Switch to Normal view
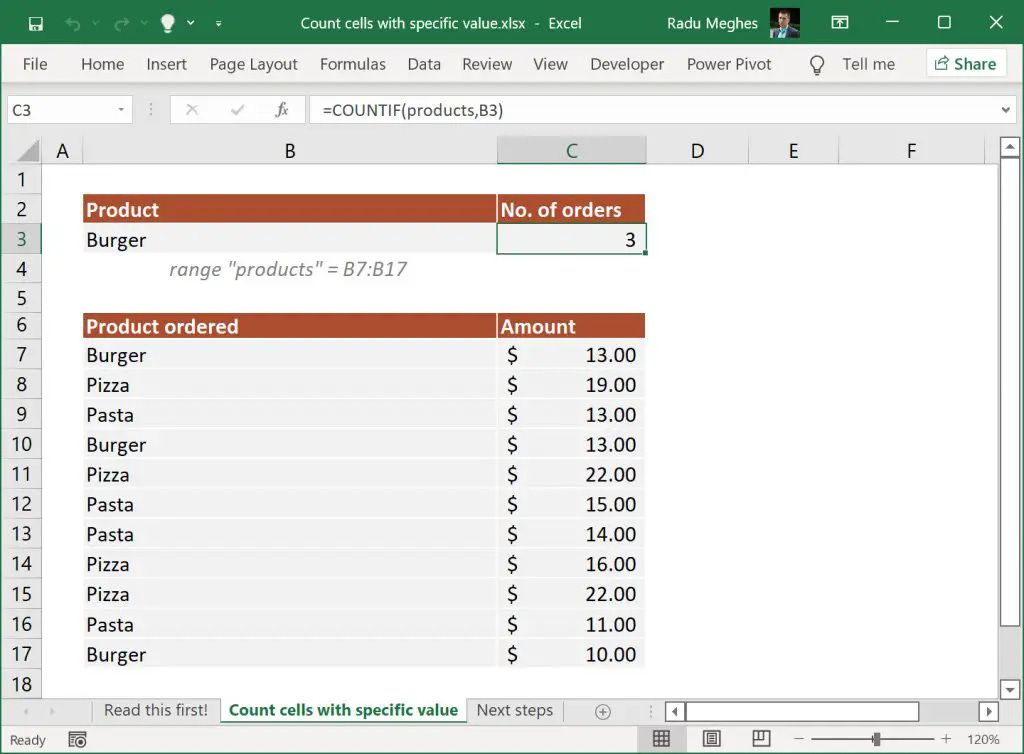1024x754 pixels. coord(661,739)
